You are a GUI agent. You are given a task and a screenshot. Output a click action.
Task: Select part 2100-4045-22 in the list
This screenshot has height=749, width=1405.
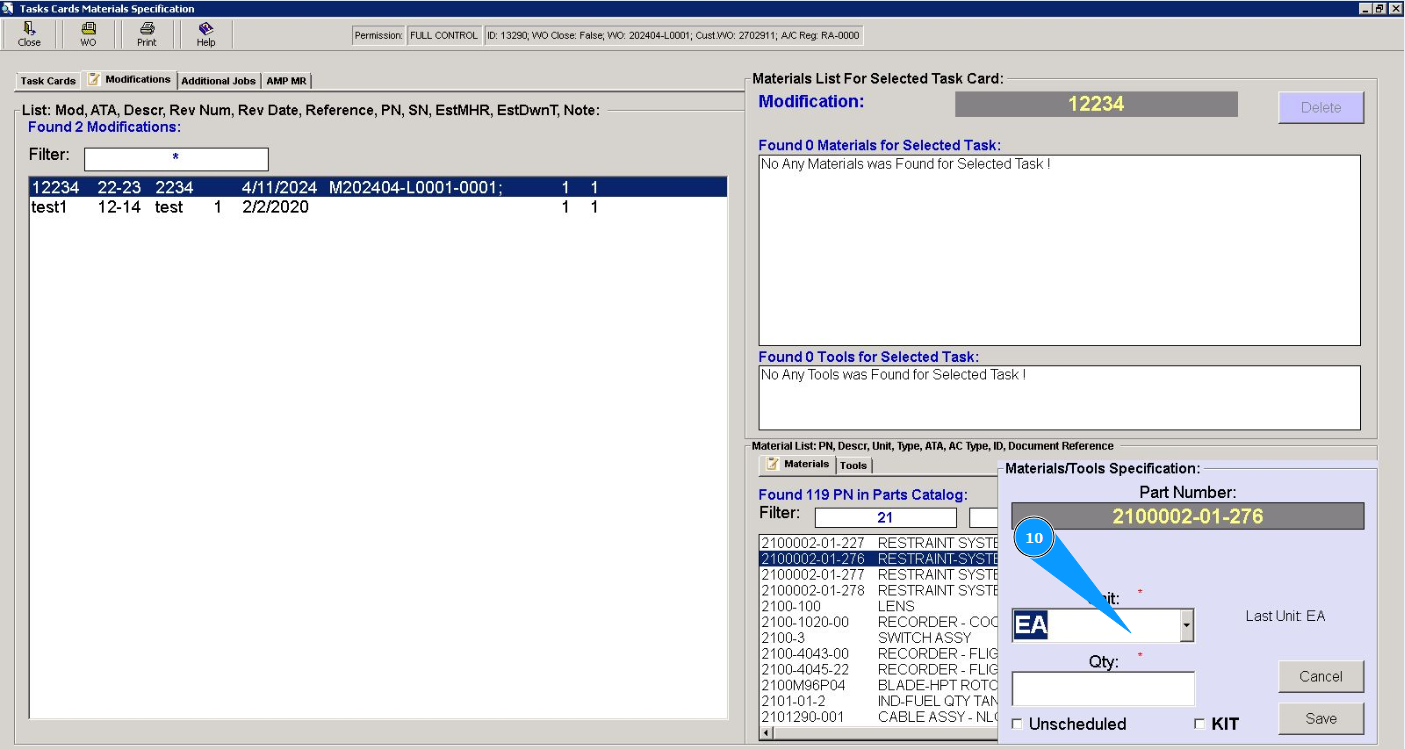[x=879, y=670]
